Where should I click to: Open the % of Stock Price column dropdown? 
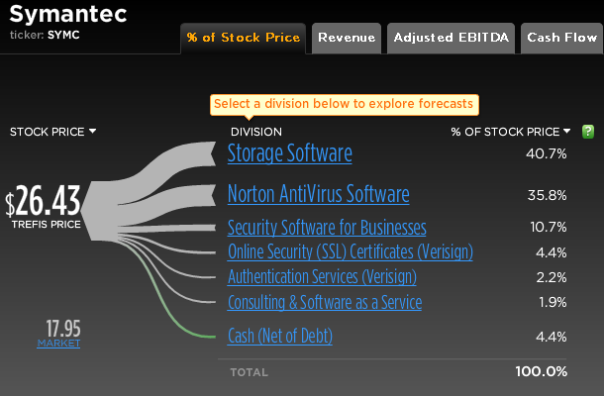[567, 131]
